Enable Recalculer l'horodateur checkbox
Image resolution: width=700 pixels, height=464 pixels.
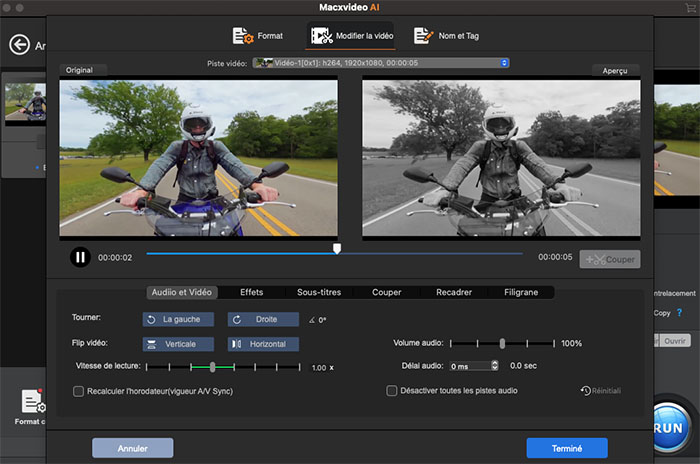point(79,391)
